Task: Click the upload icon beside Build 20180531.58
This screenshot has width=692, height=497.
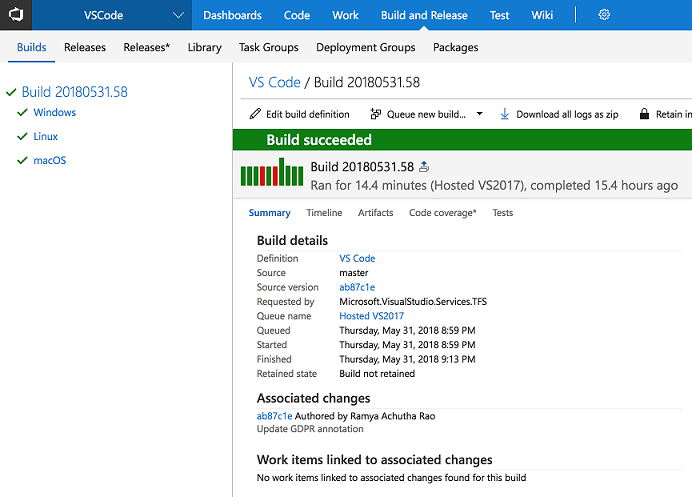Action: [x=424, y=167]
